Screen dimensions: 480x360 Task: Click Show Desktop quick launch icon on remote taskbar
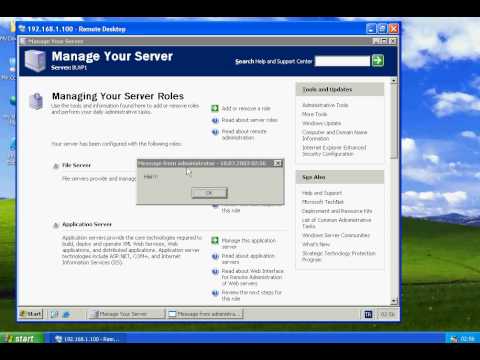point(54,314)
